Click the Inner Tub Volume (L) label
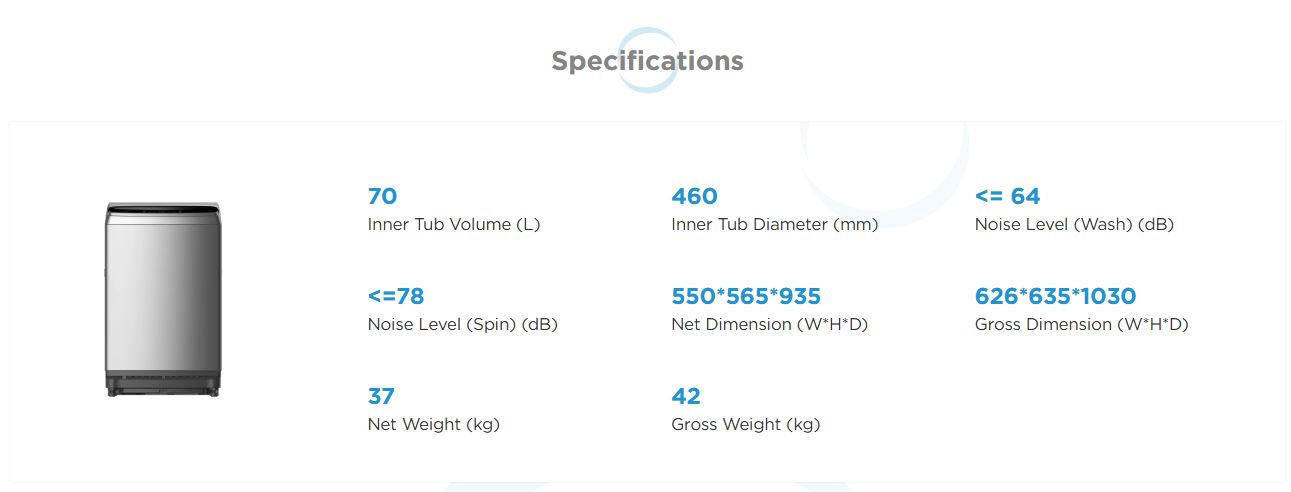This screenshot has height=492, width=1291. coord(454,225)
